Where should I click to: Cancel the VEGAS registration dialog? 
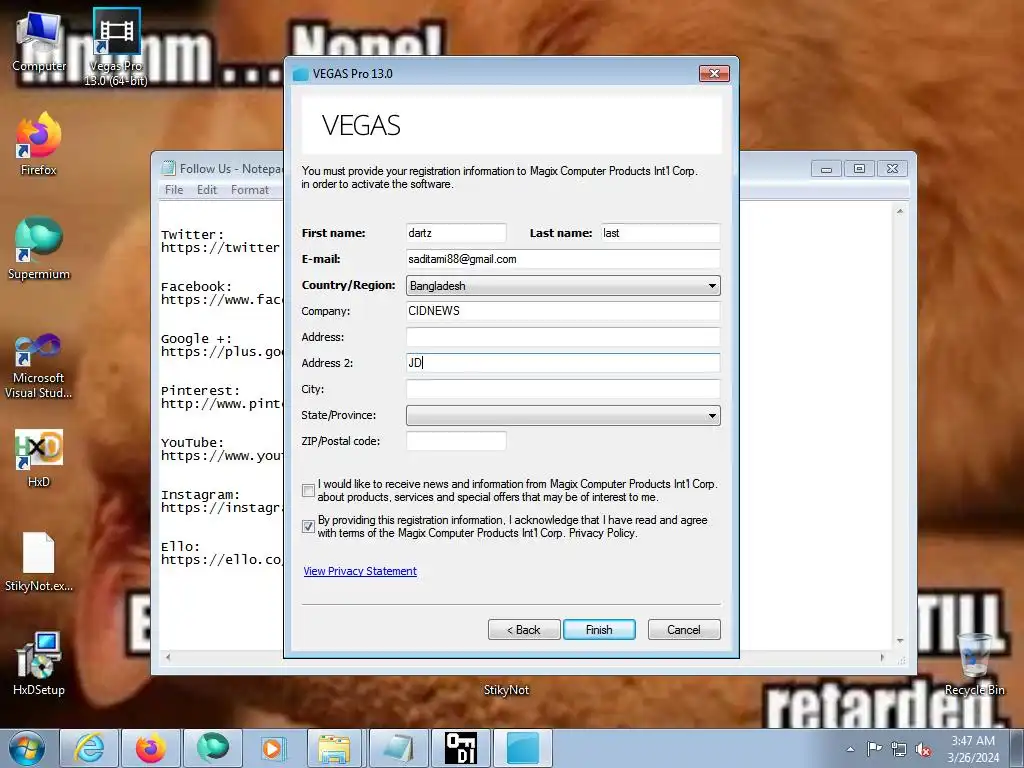(x=684, y=630)
